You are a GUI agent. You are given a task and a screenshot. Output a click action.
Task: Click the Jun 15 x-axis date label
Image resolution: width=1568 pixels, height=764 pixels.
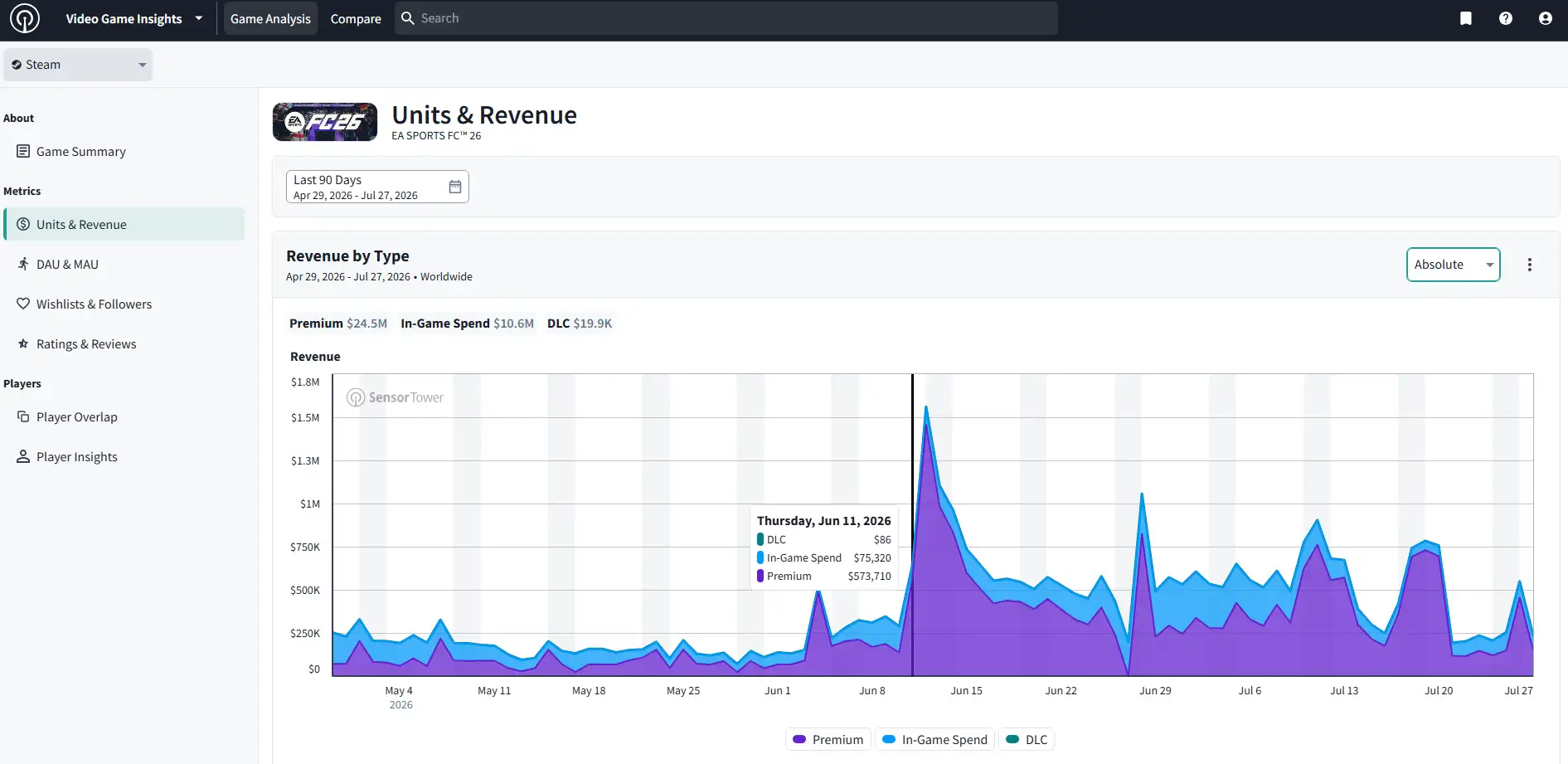pos(966,690)
